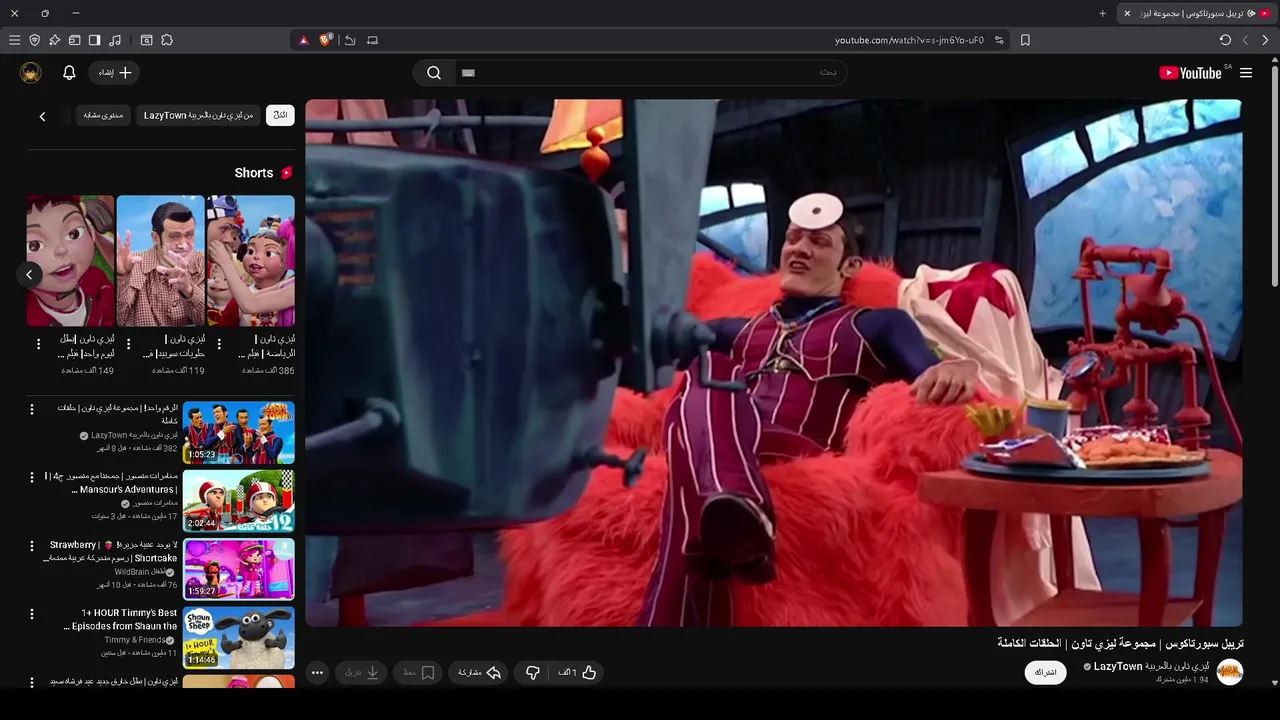The height and width of the screenshot is (720, 1280).
Task: Open the notifications bell
Action: tap(69, 72)
